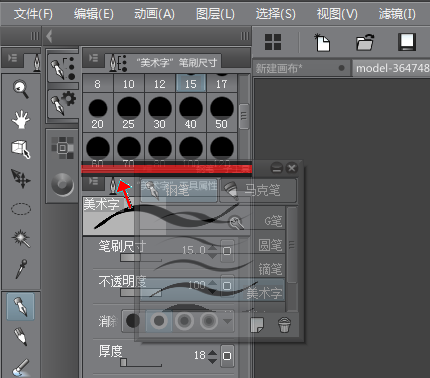Open tool property pen-with-gear icon
This screenshot has height=378, width=430.
click(63, 103)
